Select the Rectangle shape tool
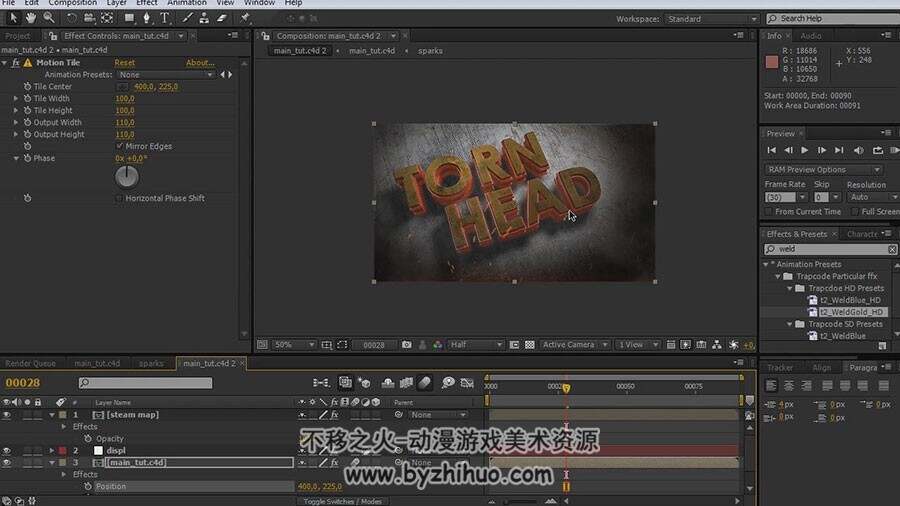Viewport: 900px width, 506px height. click(x=129, y=18)
